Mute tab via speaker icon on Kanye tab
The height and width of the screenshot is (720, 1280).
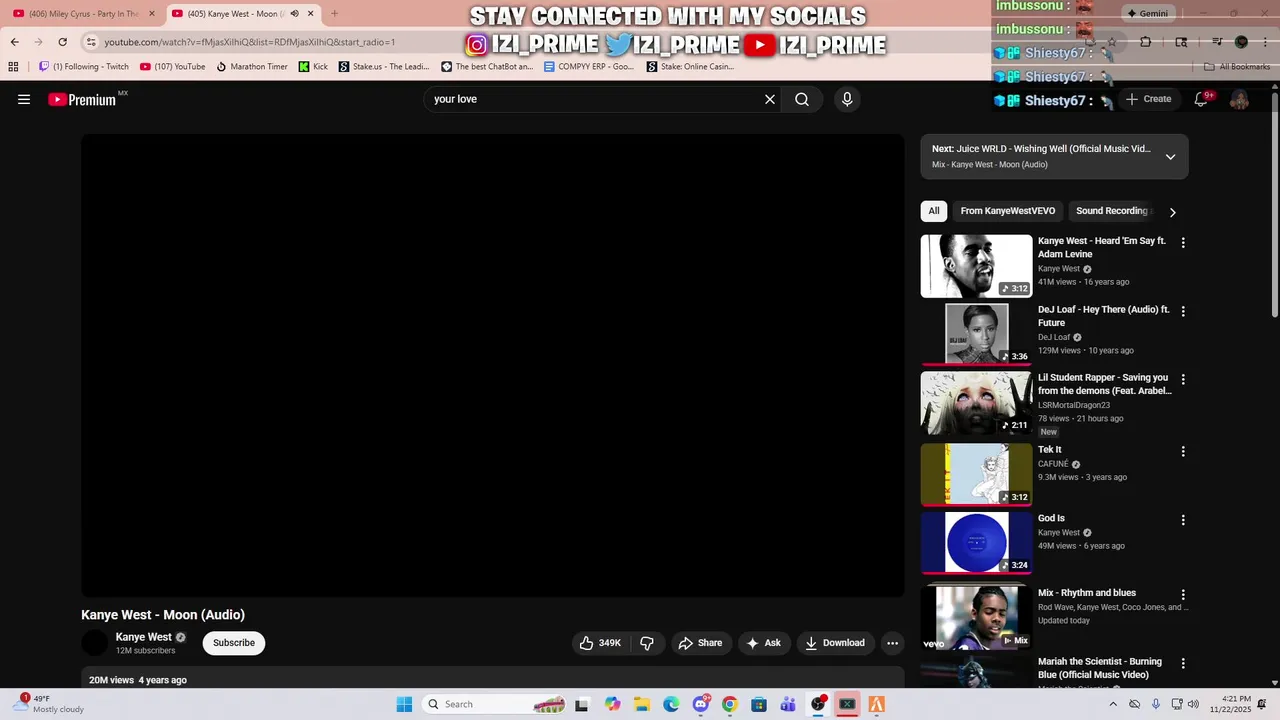click(x=294, y=14)
